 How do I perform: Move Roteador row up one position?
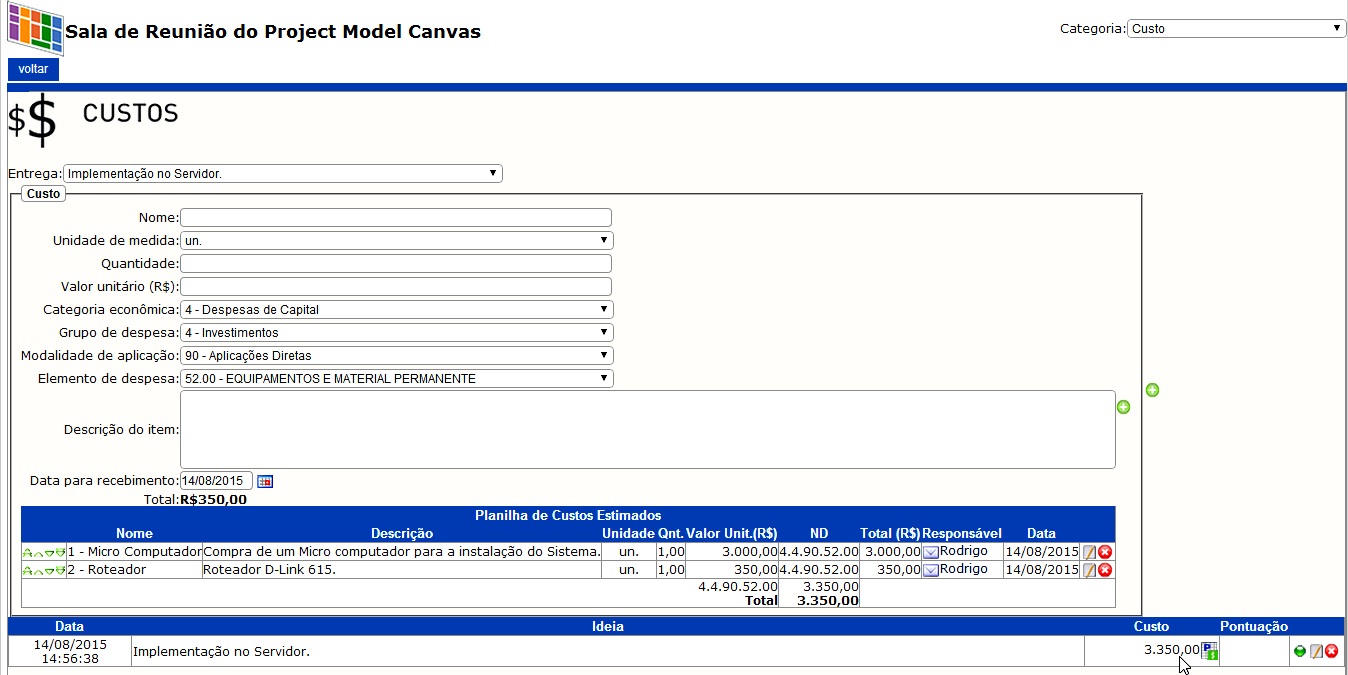click(x=38, y=571)
